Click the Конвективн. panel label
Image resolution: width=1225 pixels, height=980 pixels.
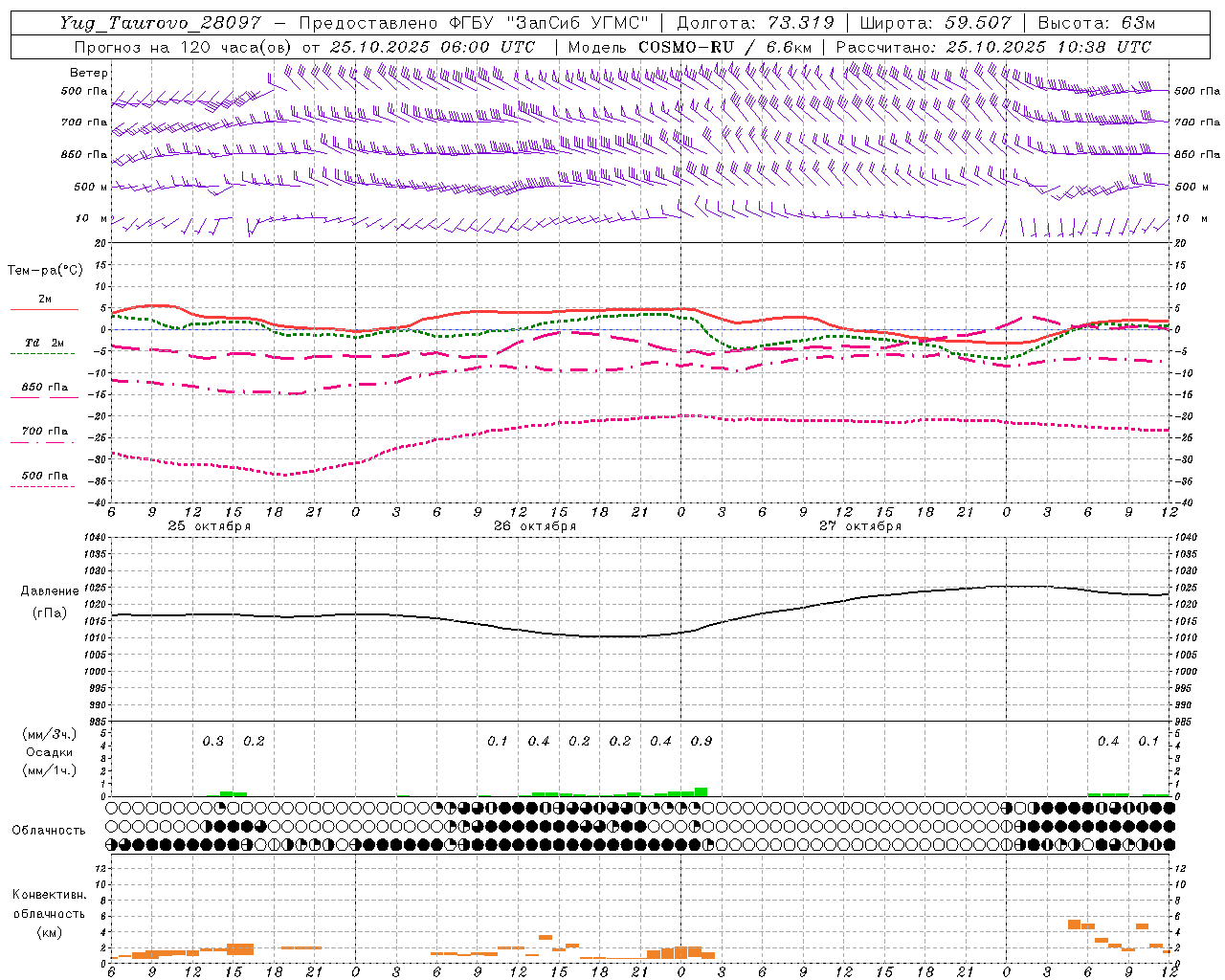tap(50, 895)
